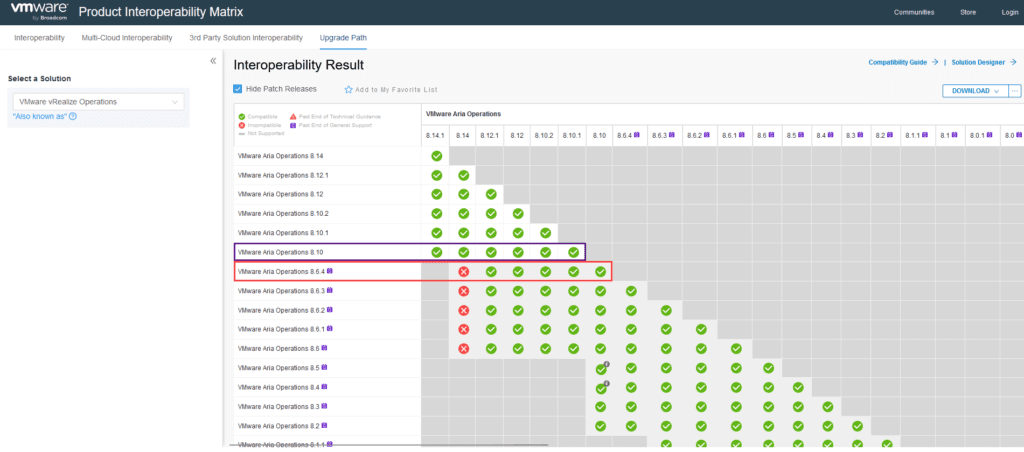The width and height of the screenshot is (1024, 452).
Task: Toggle Hide Patch Releases checkbox
Action: 238,89
